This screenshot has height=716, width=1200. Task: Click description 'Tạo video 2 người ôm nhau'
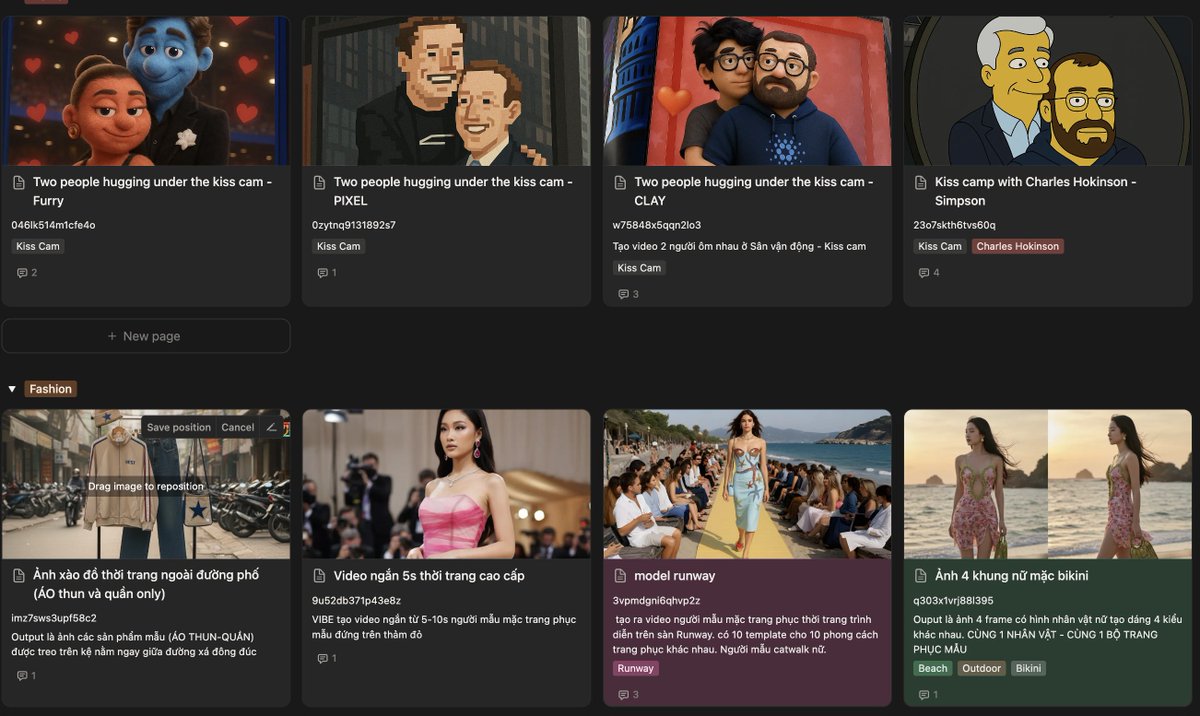739,246
